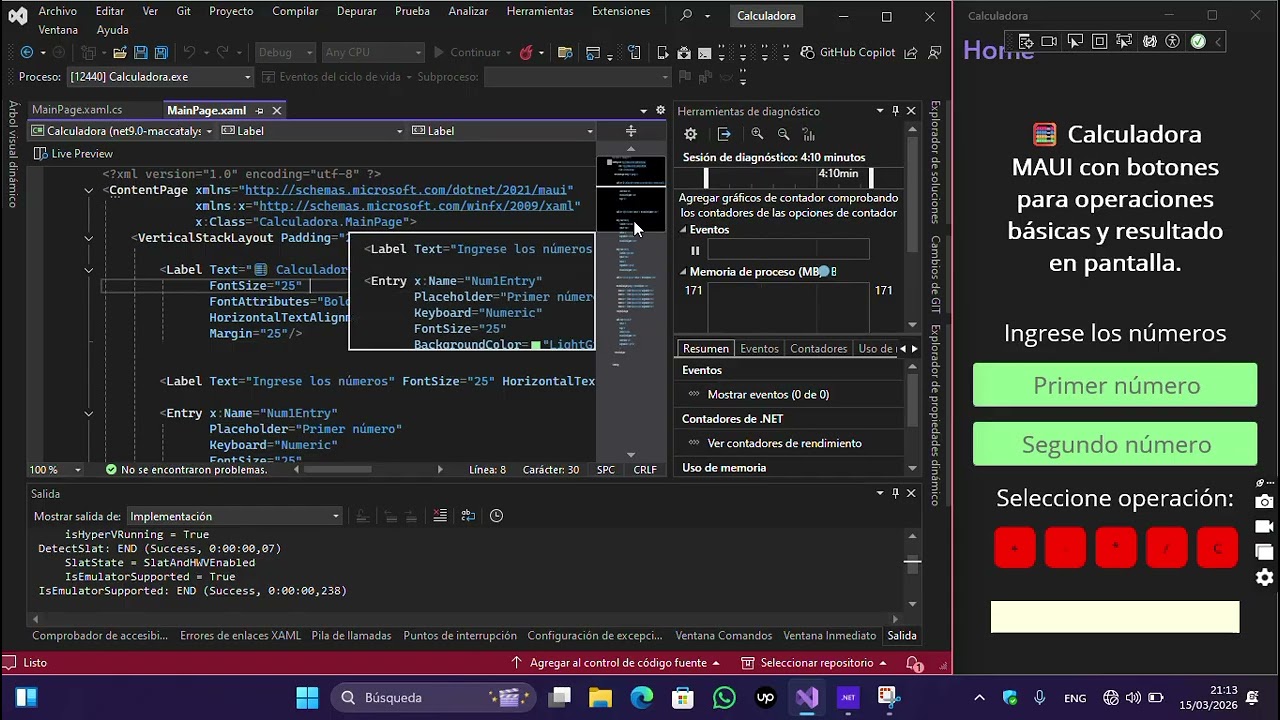Click Agregar al control de código fuente

click(616, 663)
